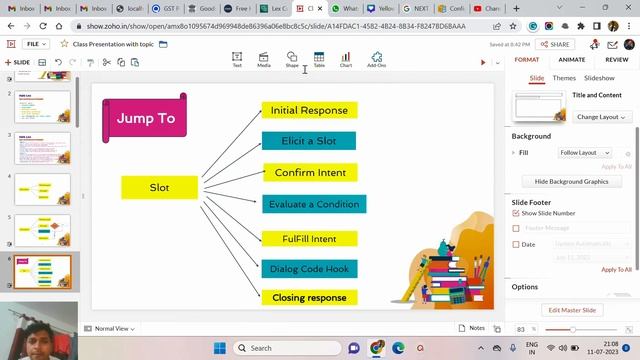
Task: Open the user profile avatar
Action: pos(629,44)
